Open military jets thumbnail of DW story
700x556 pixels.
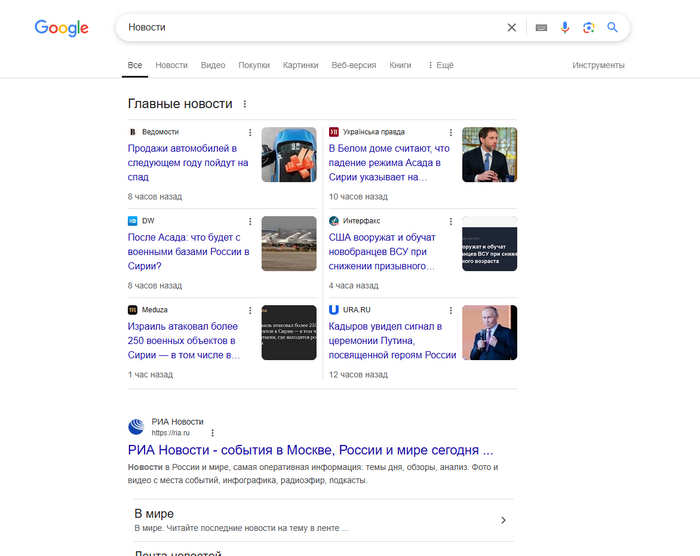[x=289, y=243]
